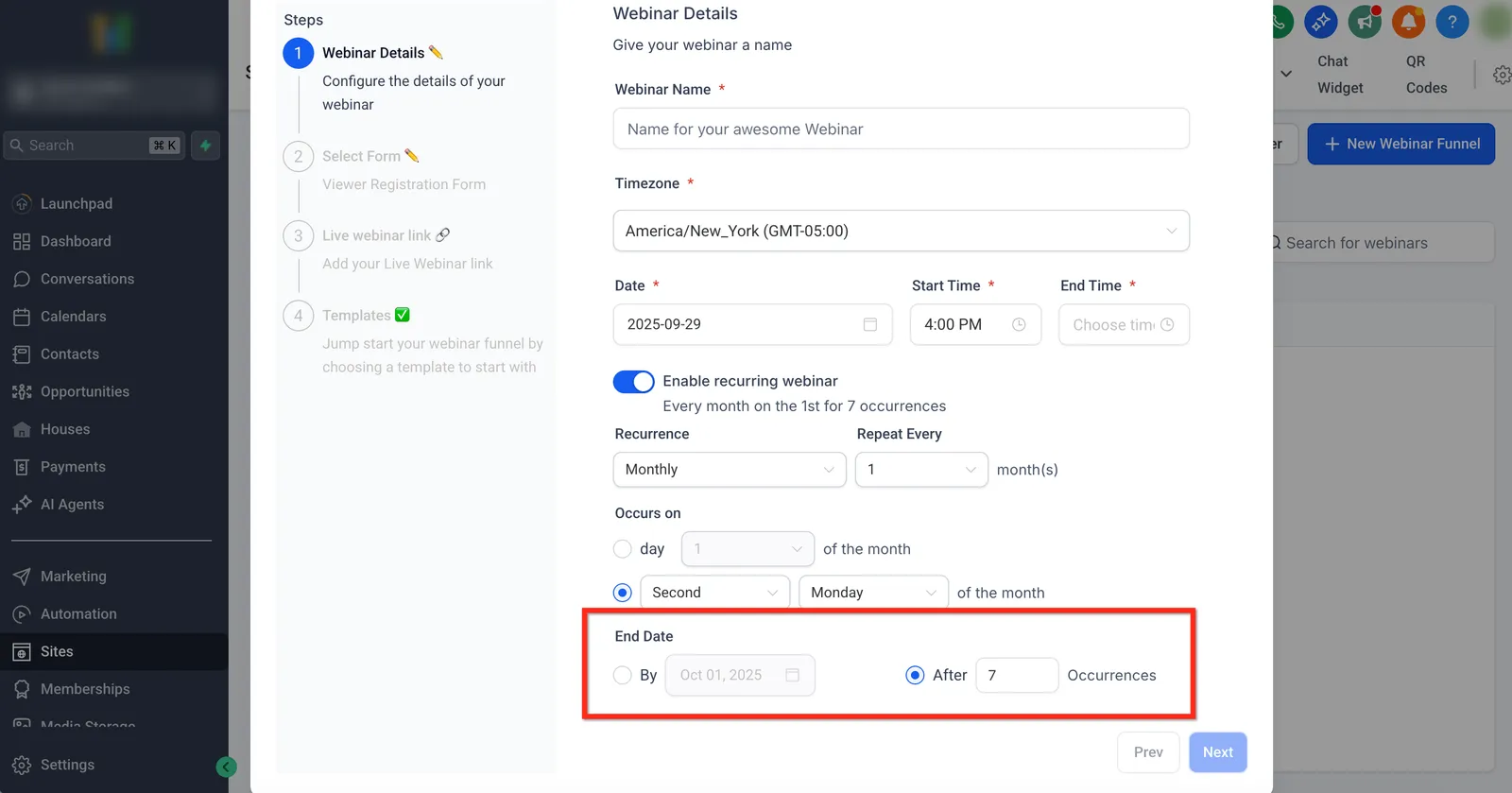Click the AI sparkle icon in top bar
This screenshot has width=1512, height=793.
[x=1321, y=21]
